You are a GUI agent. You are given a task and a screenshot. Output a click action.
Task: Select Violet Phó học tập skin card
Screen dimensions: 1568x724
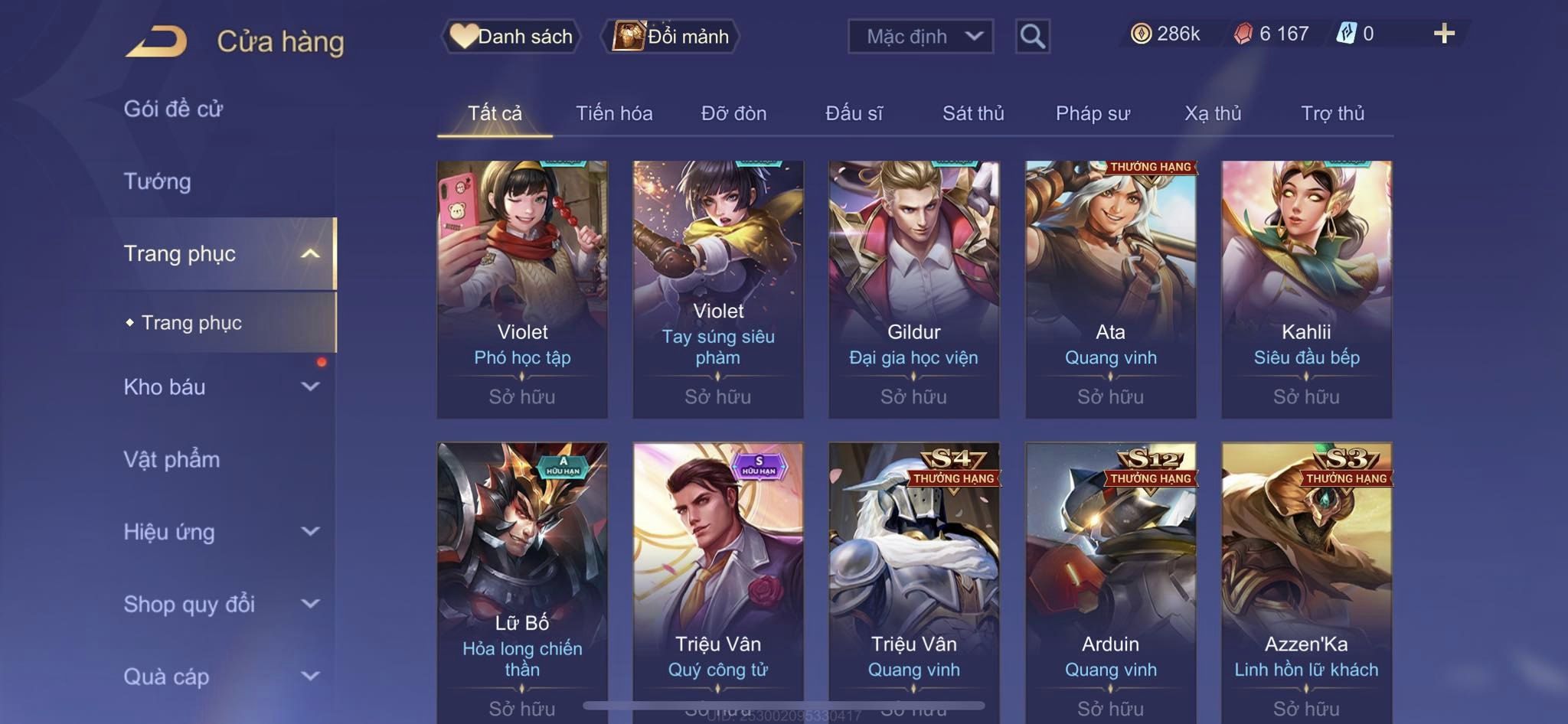(x=522, y=289)
